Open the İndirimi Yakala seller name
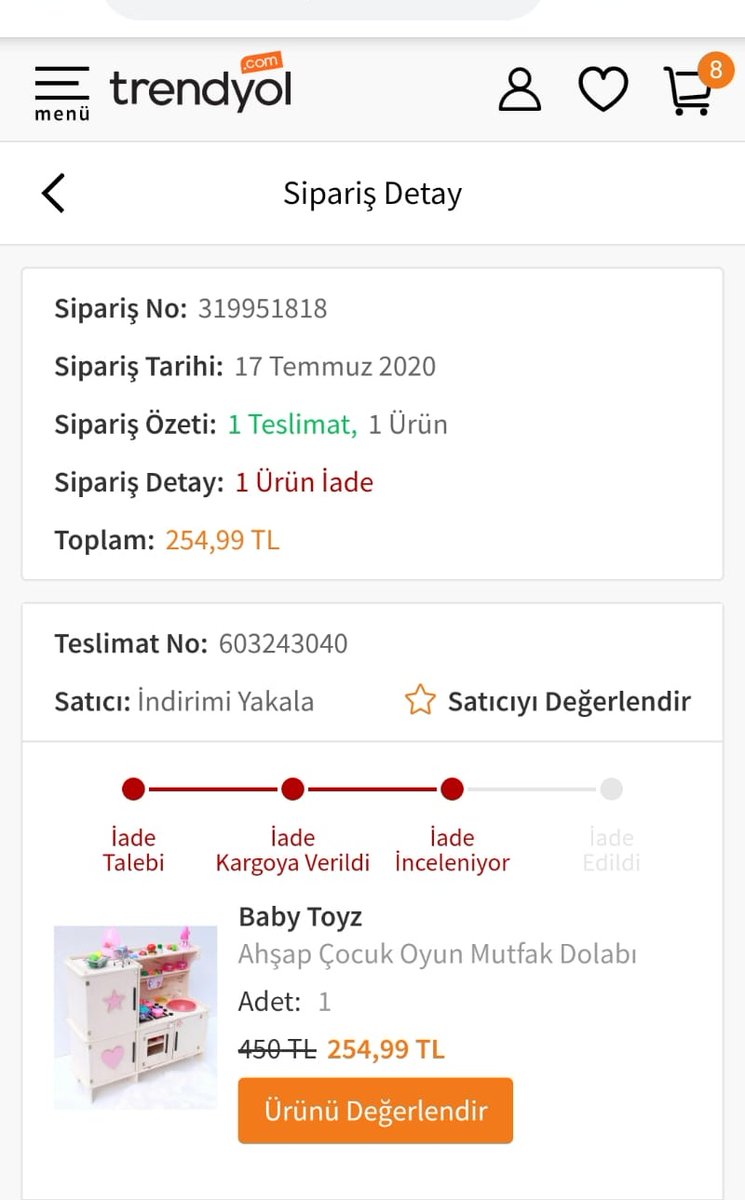This screenshot has height=1200, width=745. click(x=225, y=701)
